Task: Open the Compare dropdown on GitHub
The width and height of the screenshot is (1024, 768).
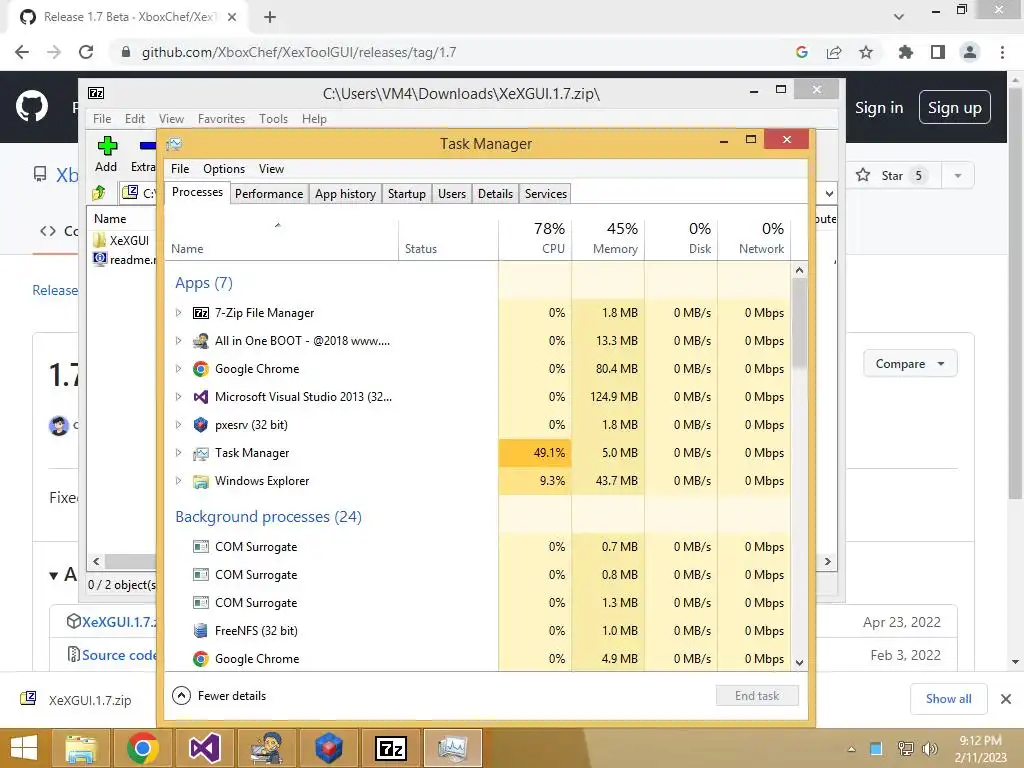Action: [x=910, y=364]
